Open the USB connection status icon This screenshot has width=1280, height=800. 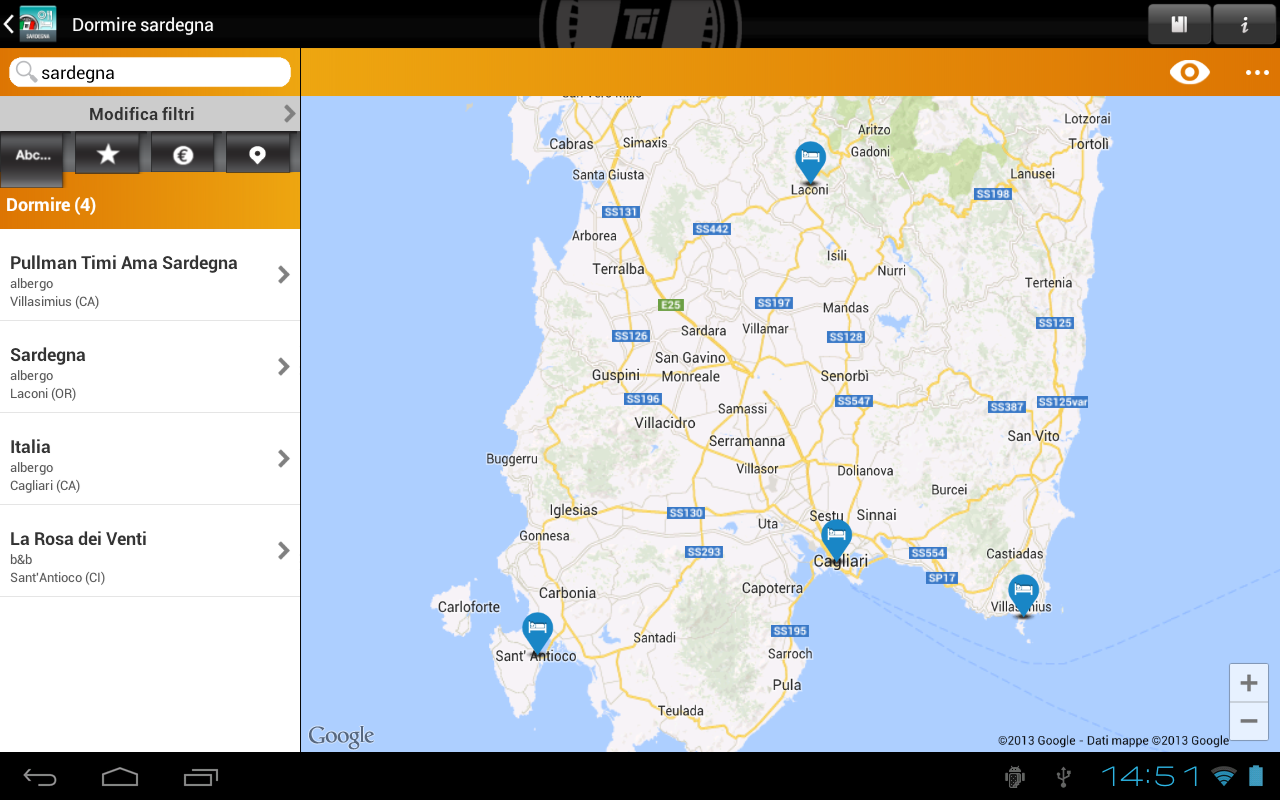(1064, 777)
